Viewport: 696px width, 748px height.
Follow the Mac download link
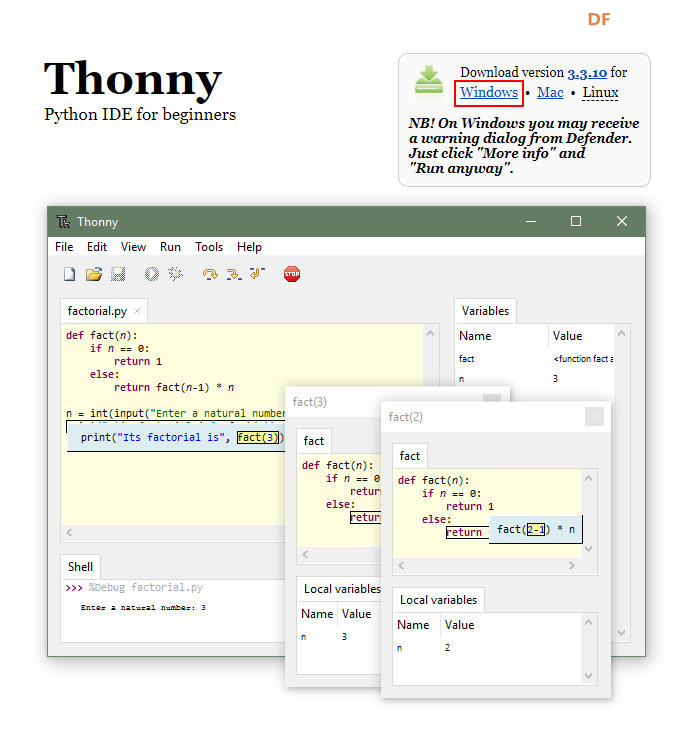(x=550, y=92)
